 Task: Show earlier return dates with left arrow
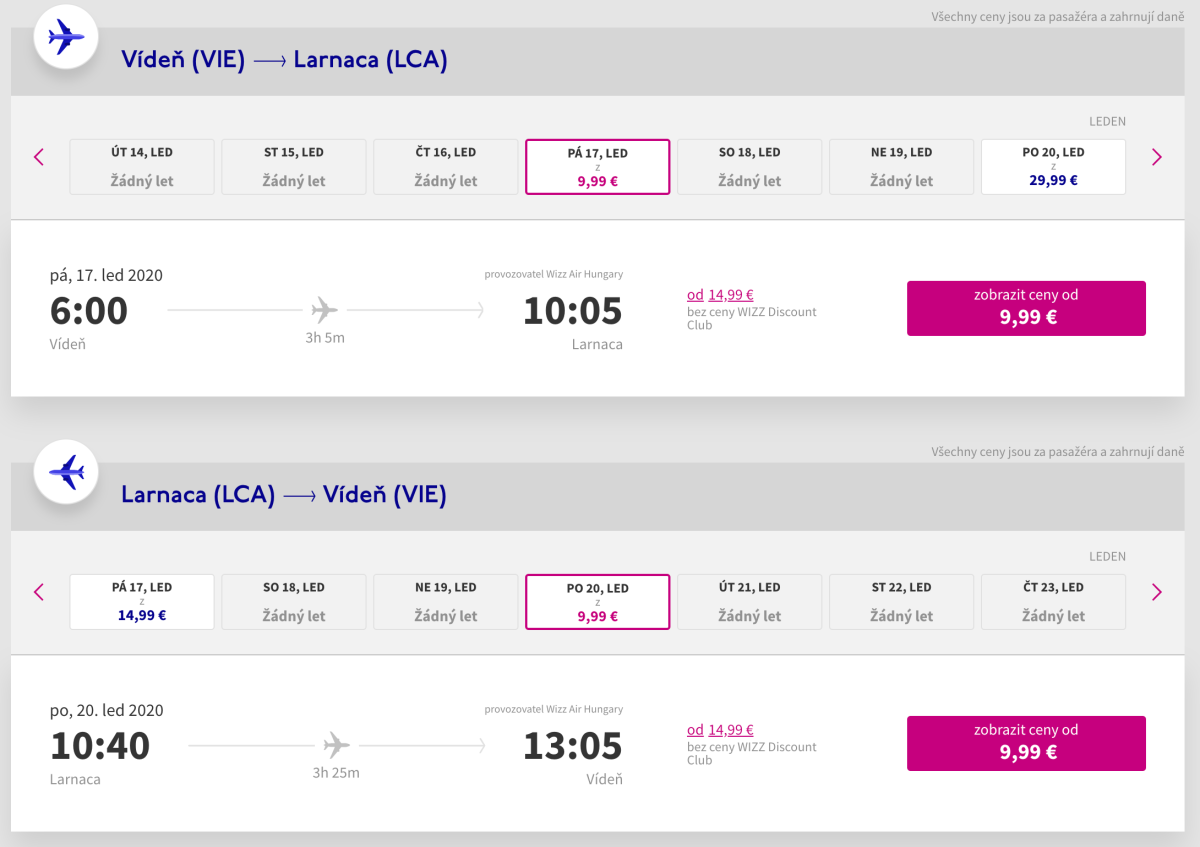coord(39,592)
